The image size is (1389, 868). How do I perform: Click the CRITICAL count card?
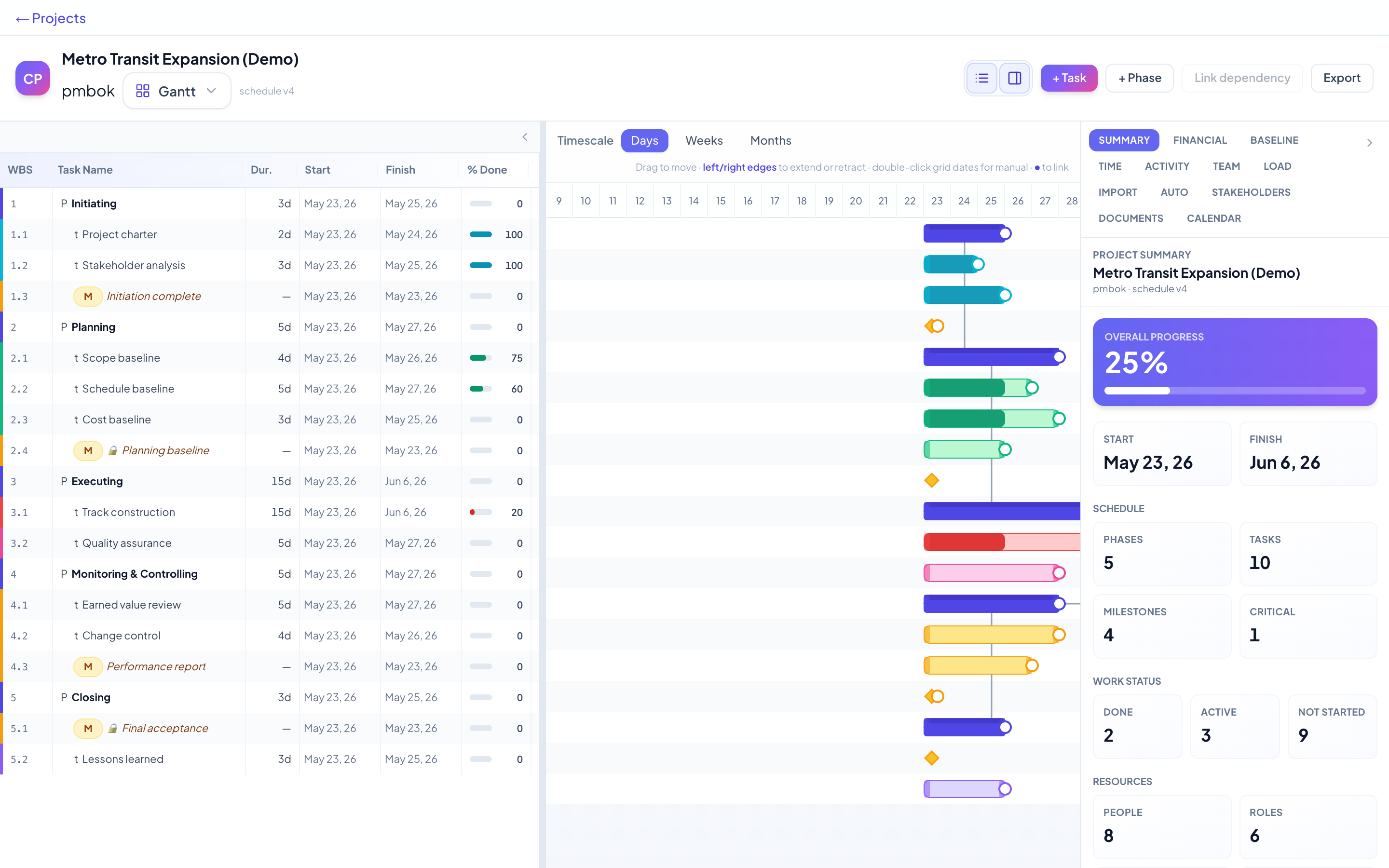coord(1307,626)
